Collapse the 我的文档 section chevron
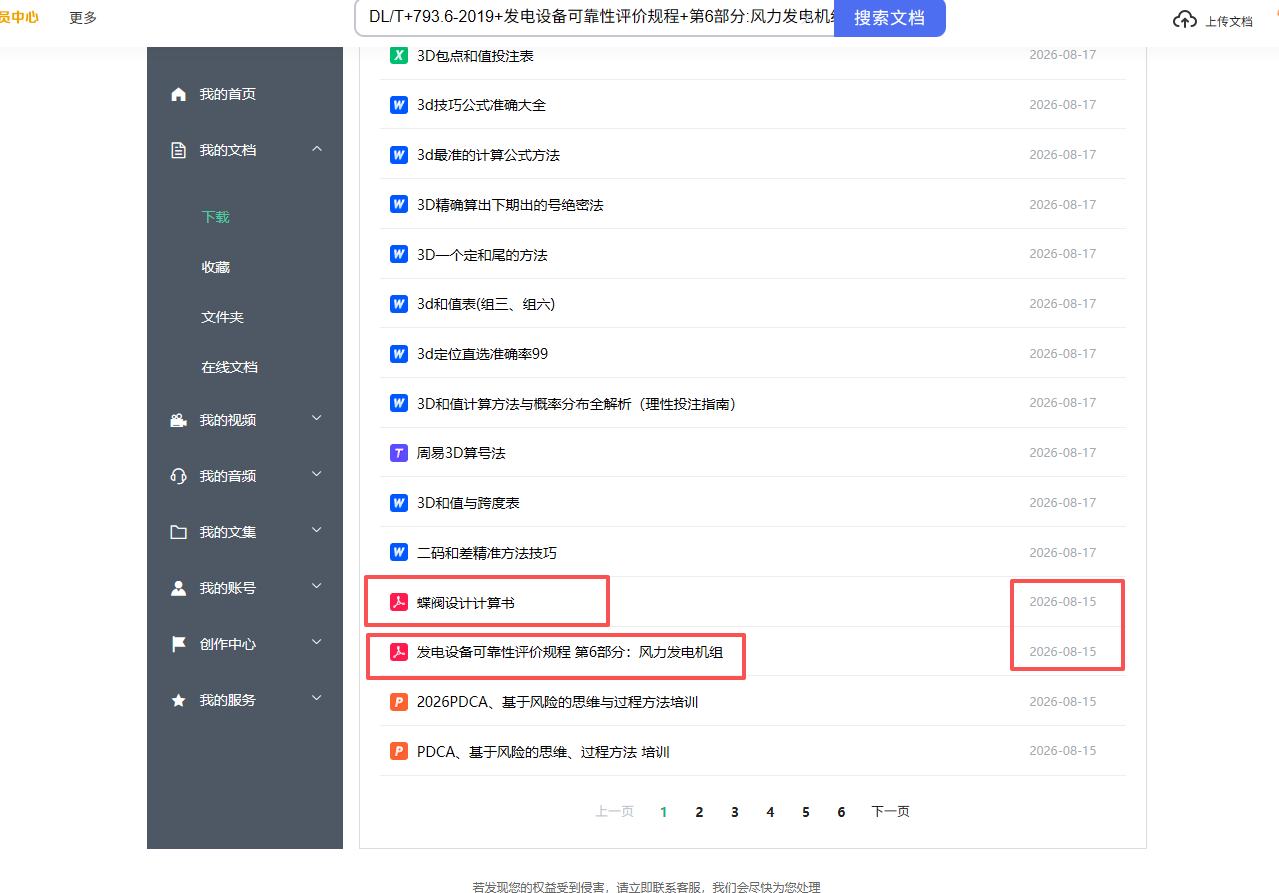The height and width of the screenshot is (893, 1279). point(317,149)
